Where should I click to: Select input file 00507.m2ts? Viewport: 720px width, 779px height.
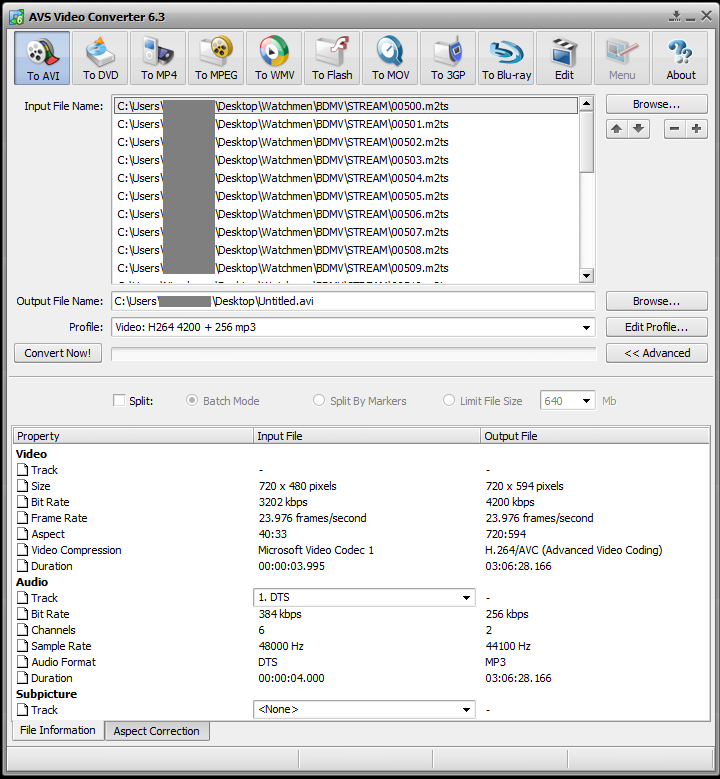[346, 232]
